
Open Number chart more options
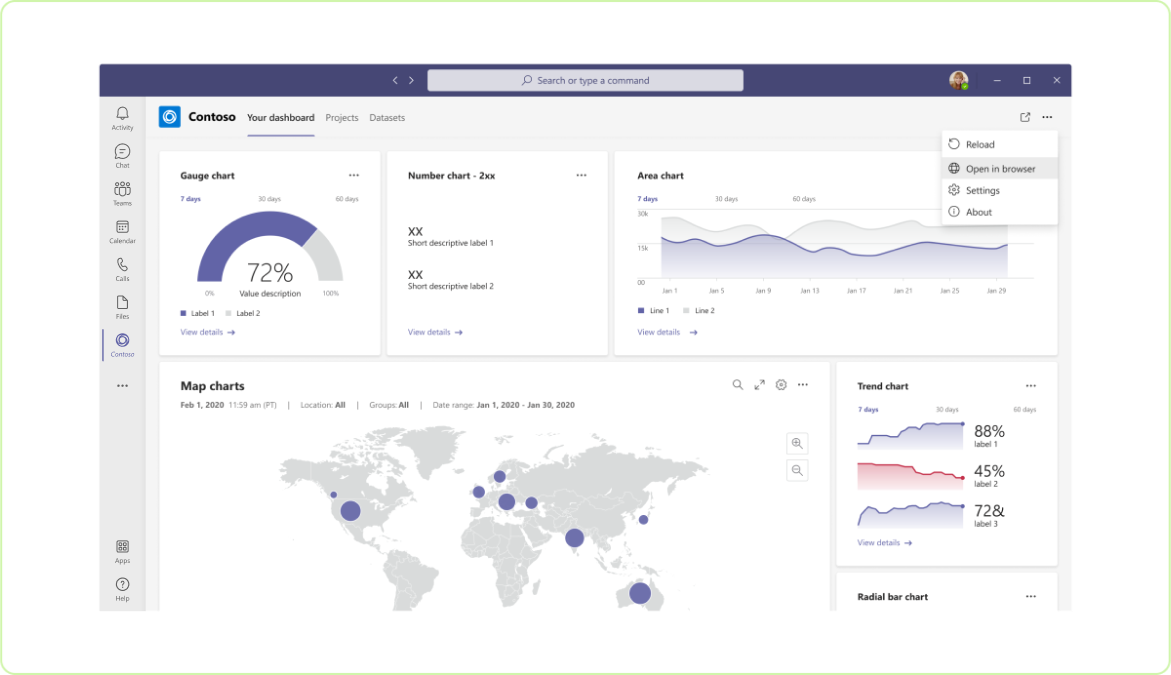[582, 175]
